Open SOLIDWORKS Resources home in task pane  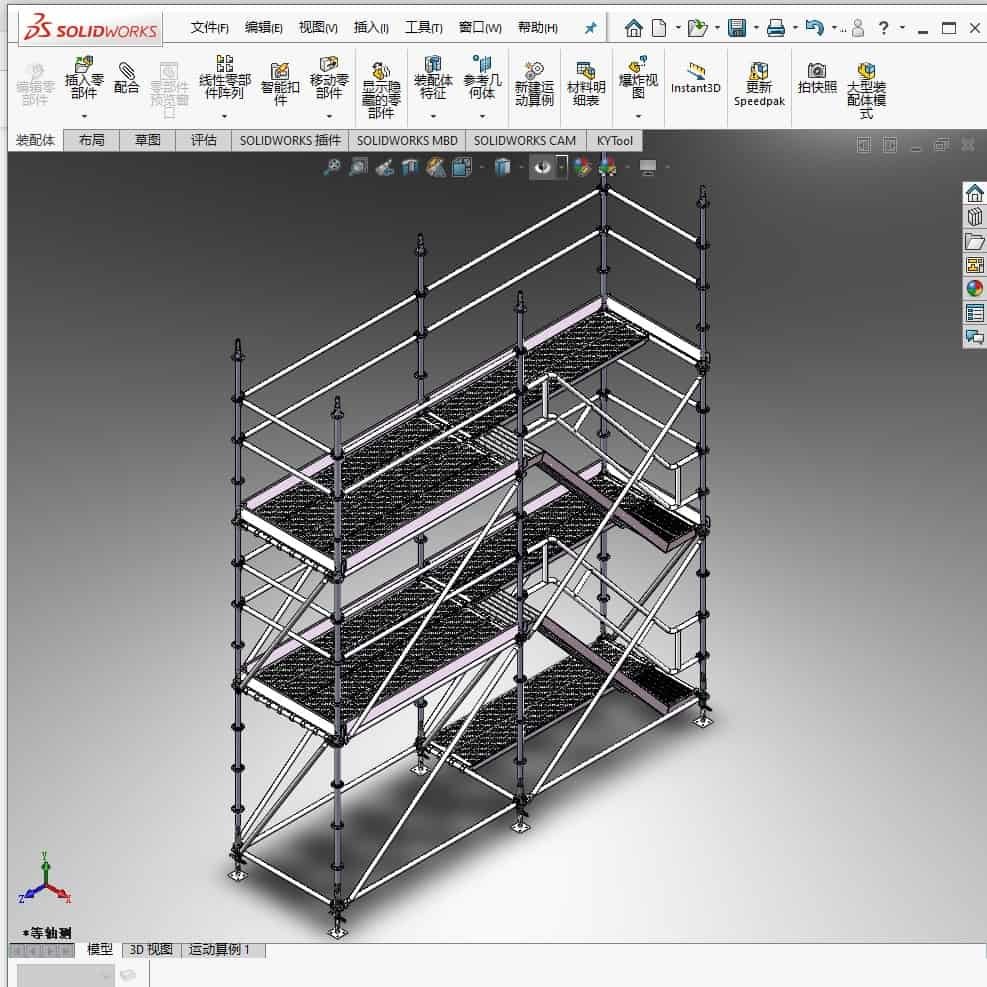974,193
